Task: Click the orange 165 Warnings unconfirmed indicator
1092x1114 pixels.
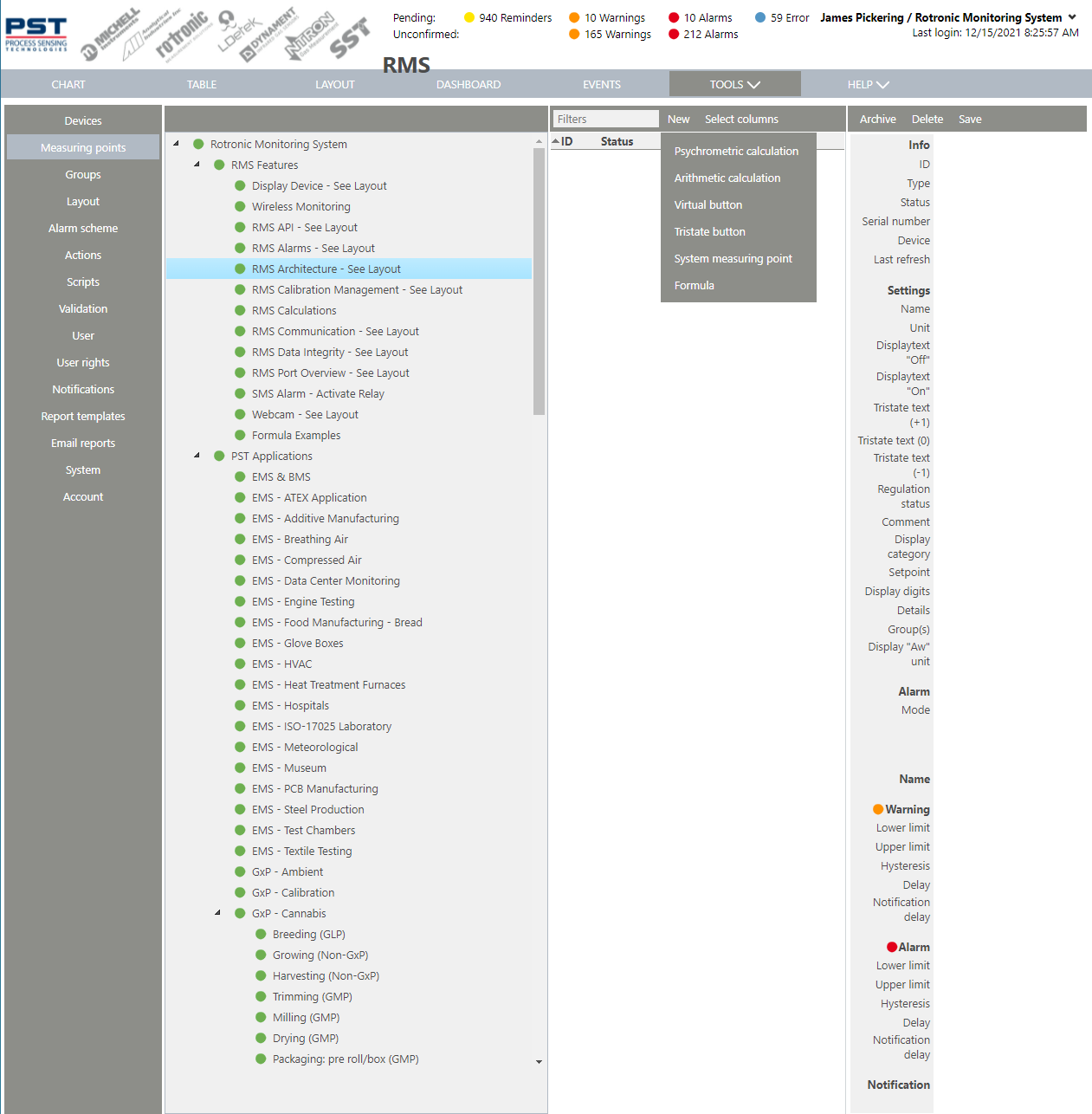Action: pos(610,34)
